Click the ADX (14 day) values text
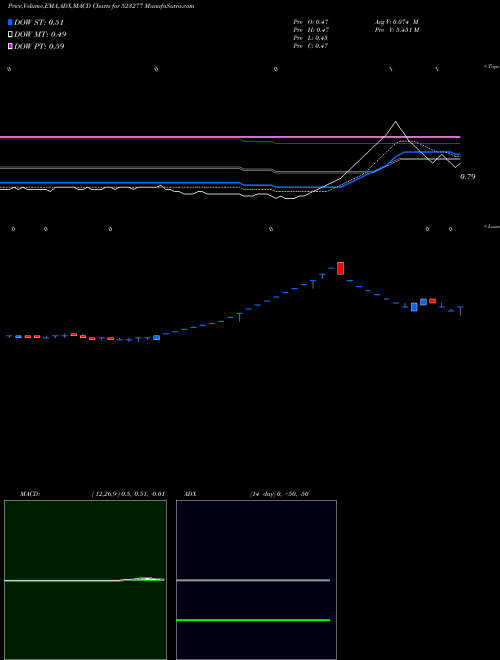The height and width of the screenshot is (660, 500). click(279, 494)
